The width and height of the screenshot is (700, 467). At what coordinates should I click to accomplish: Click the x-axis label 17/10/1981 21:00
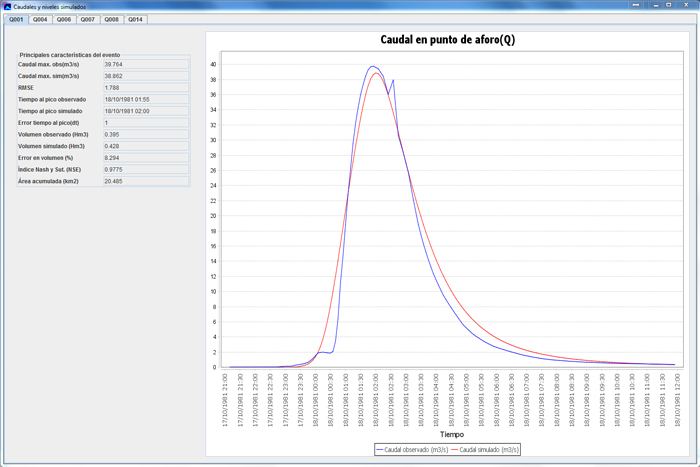pos(225,400)
